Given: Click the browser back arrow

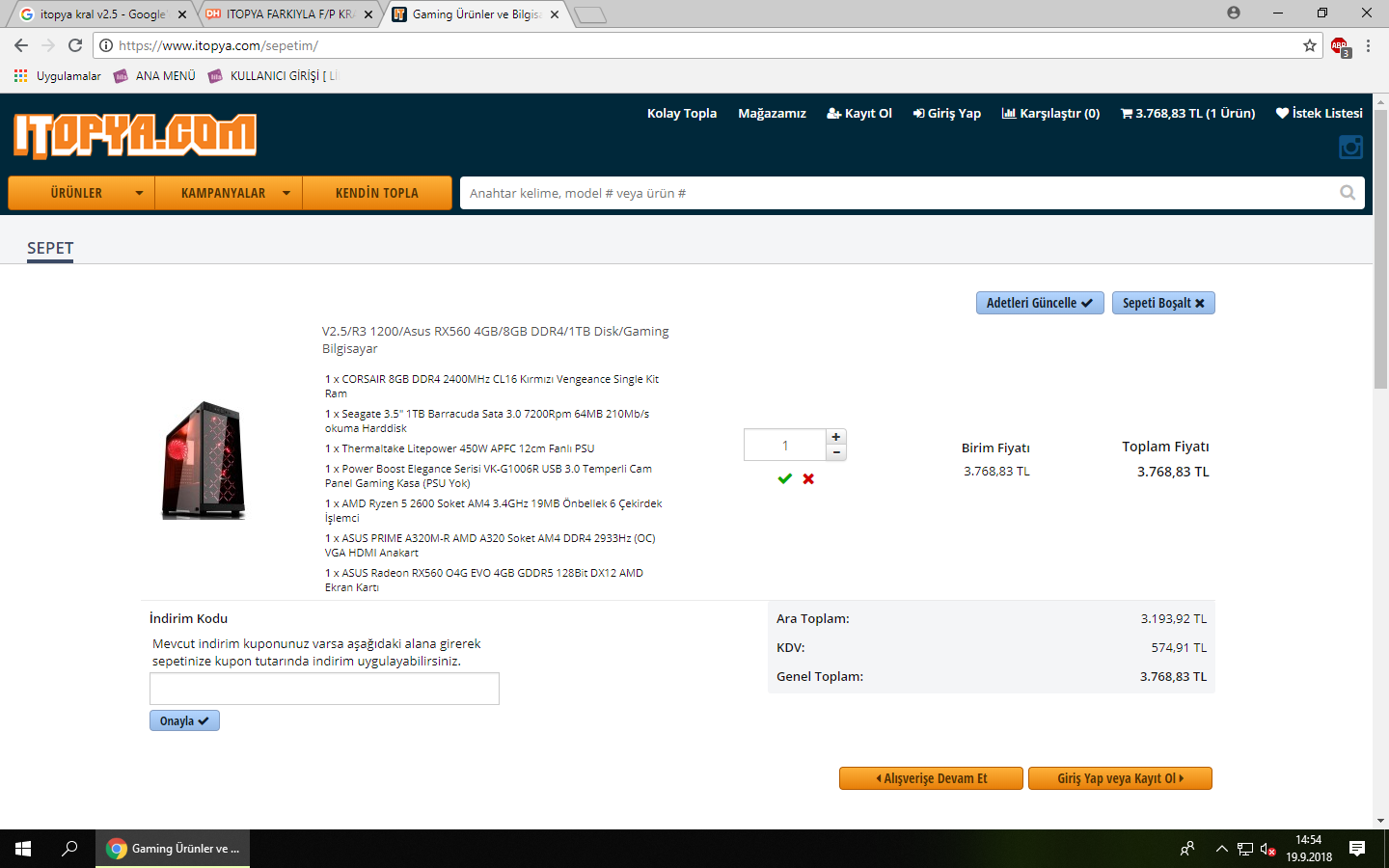Looking at the screenshot, I should pos(21,45).
